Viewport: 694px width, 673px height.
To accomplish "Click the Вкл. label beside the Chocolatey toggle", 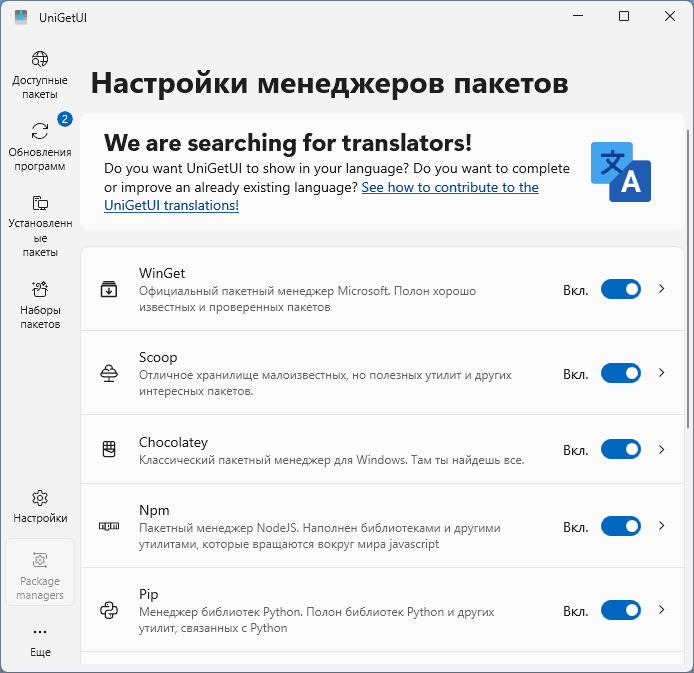I will point(576,450).
